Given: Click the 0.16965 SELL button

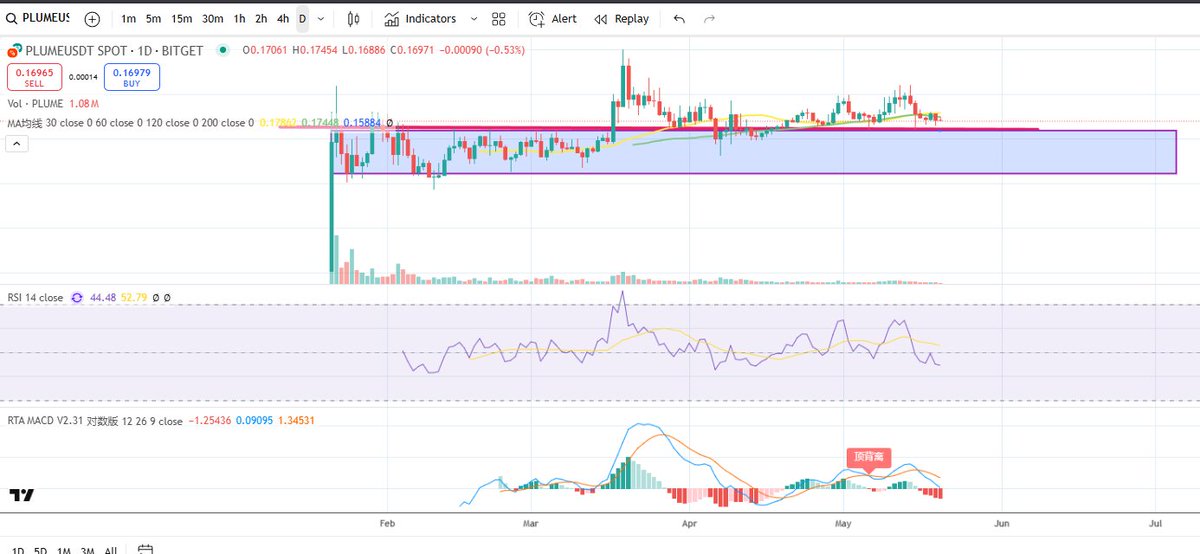Looking at the screenshot, I should click(32, 77).
